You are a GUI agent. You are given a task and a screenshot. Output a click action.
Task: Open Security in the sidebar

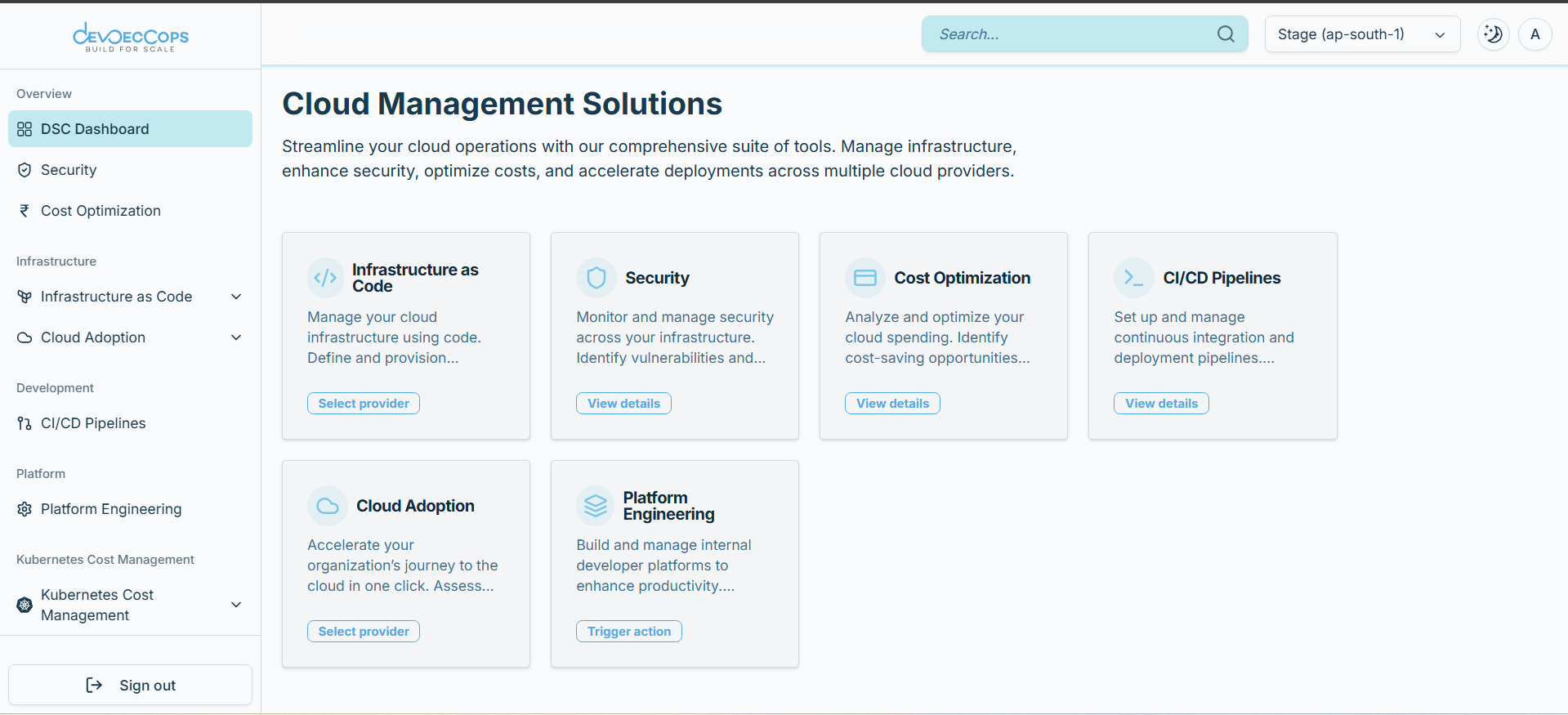click(x=69, y=170)
